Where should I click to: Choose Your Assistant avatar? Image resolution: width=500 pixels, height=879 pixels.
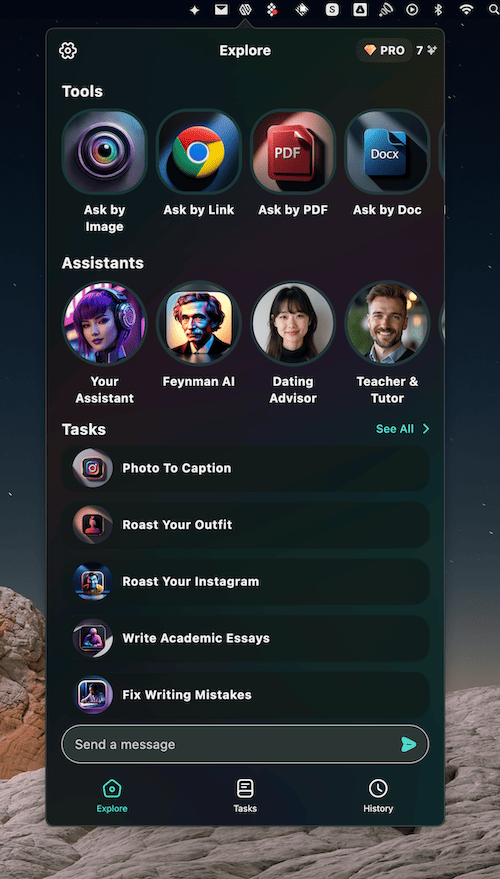[x=104, y=323]
